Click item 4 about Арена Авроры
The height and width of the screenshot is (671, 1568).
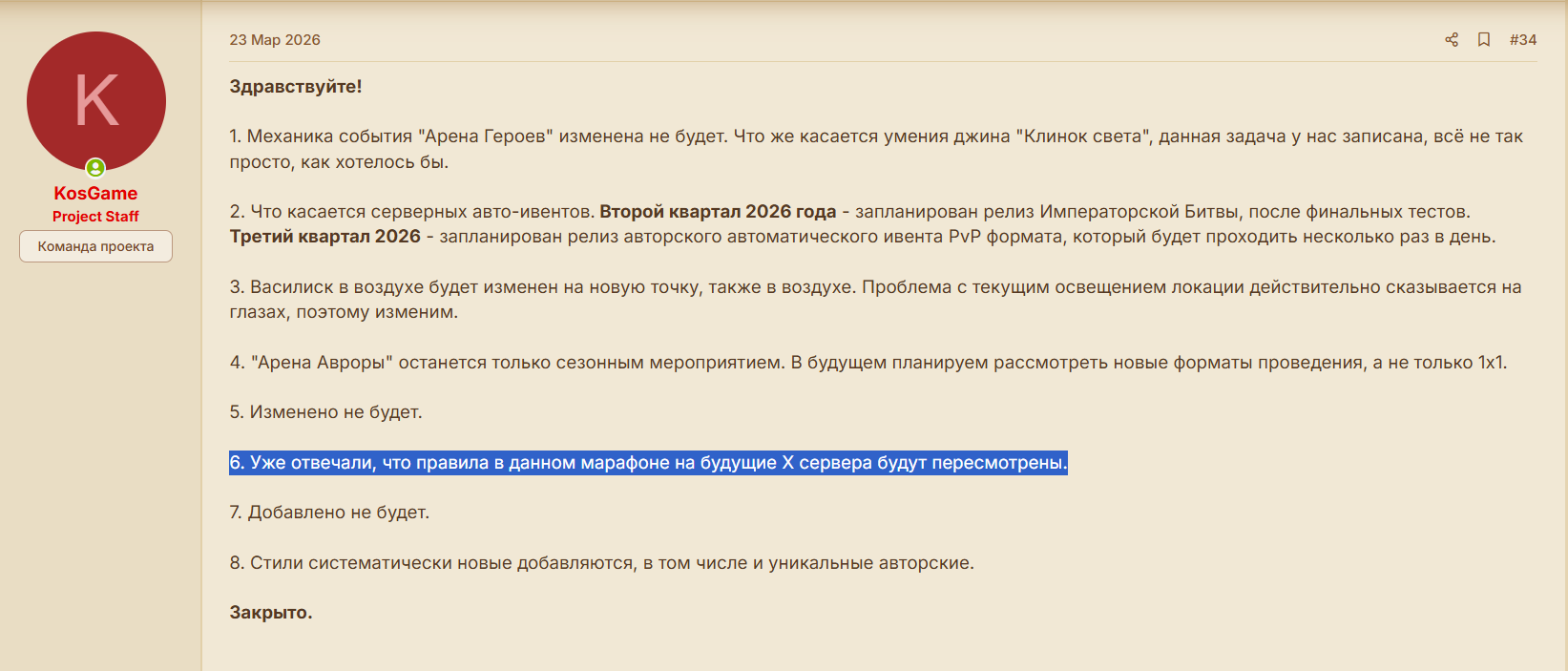tap(868, 363)
